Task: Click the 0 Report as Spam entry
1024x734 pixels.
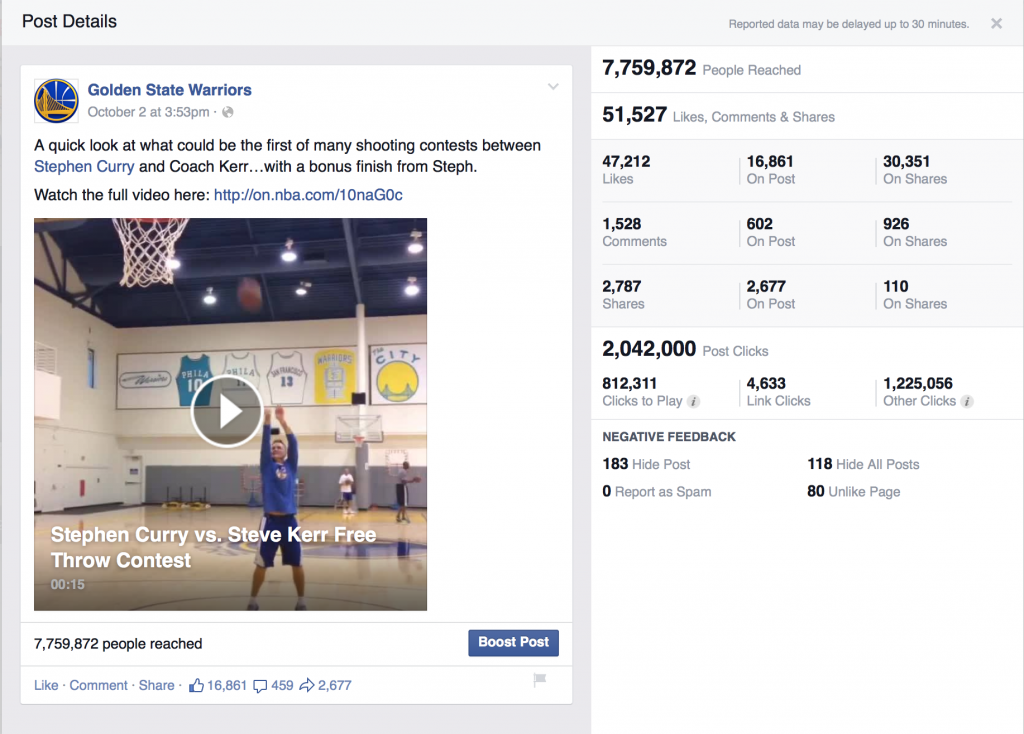Action: tap(656, 492)
